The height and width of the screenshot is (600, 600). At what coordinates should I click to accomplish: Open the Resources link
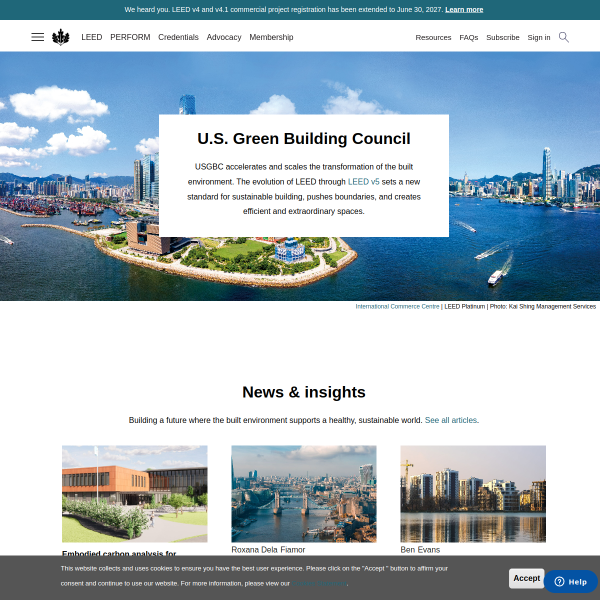pyautogui.click(x=433, y=38)
